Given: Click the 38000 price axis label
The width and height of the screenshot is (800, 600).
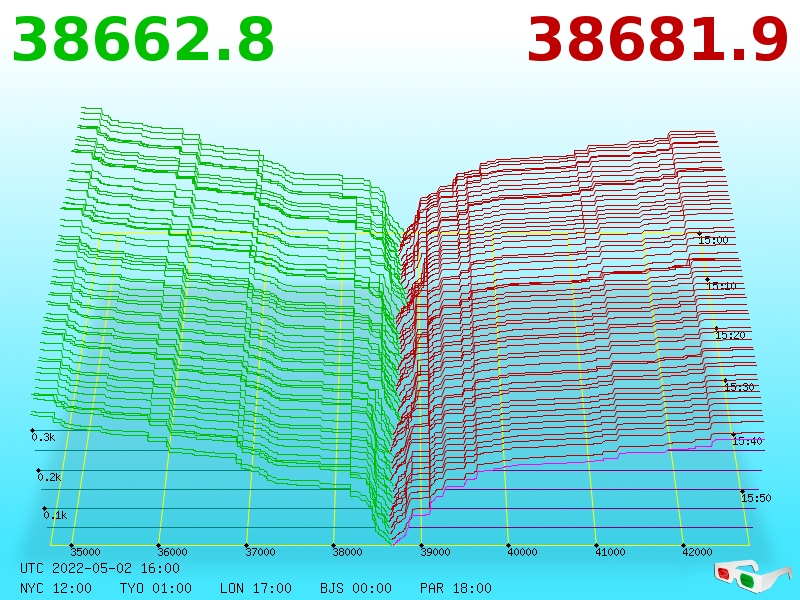Looking at the screenshot, I should point(347,552).
